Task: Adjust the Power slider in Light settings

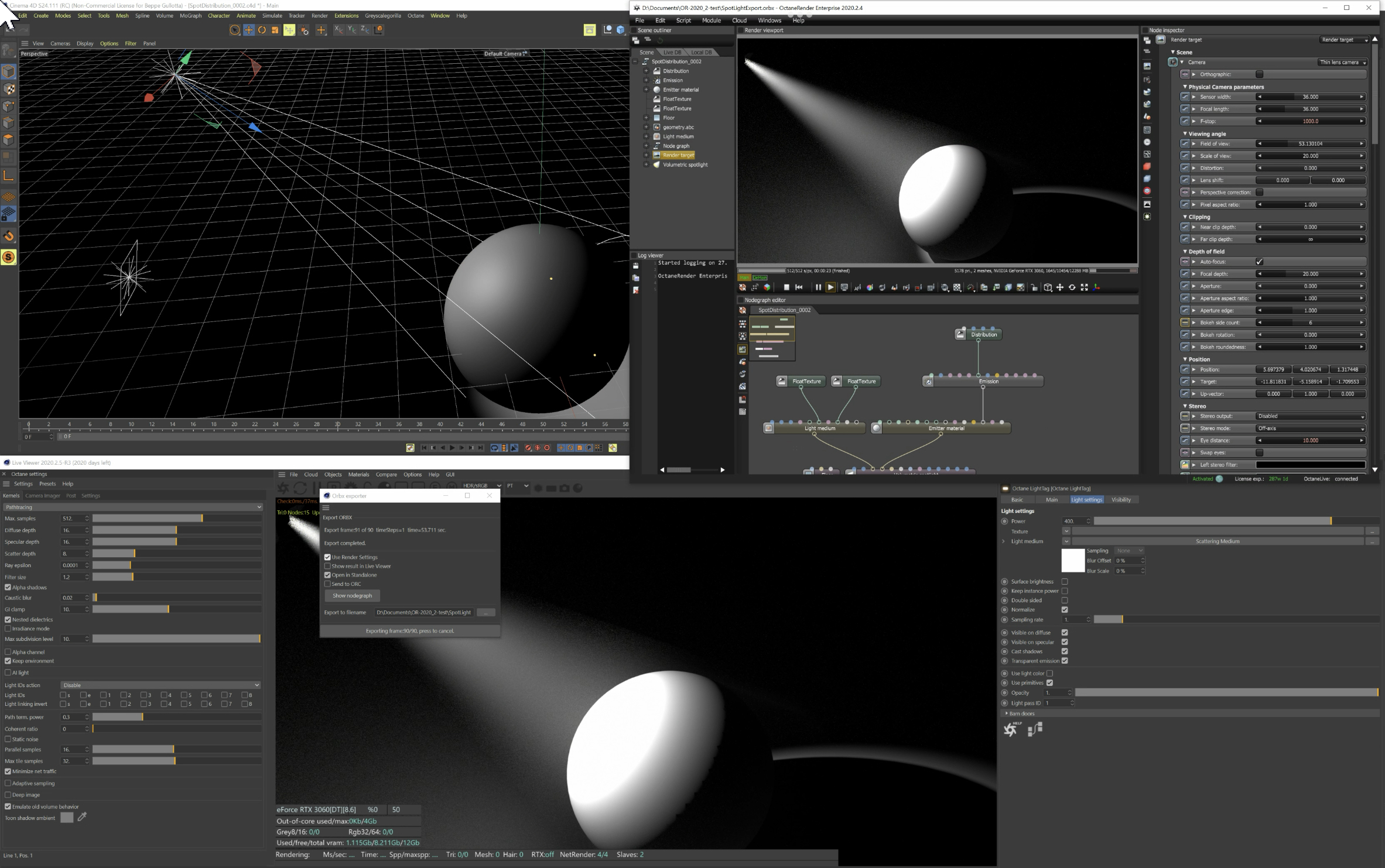Action: (1236, 522)
